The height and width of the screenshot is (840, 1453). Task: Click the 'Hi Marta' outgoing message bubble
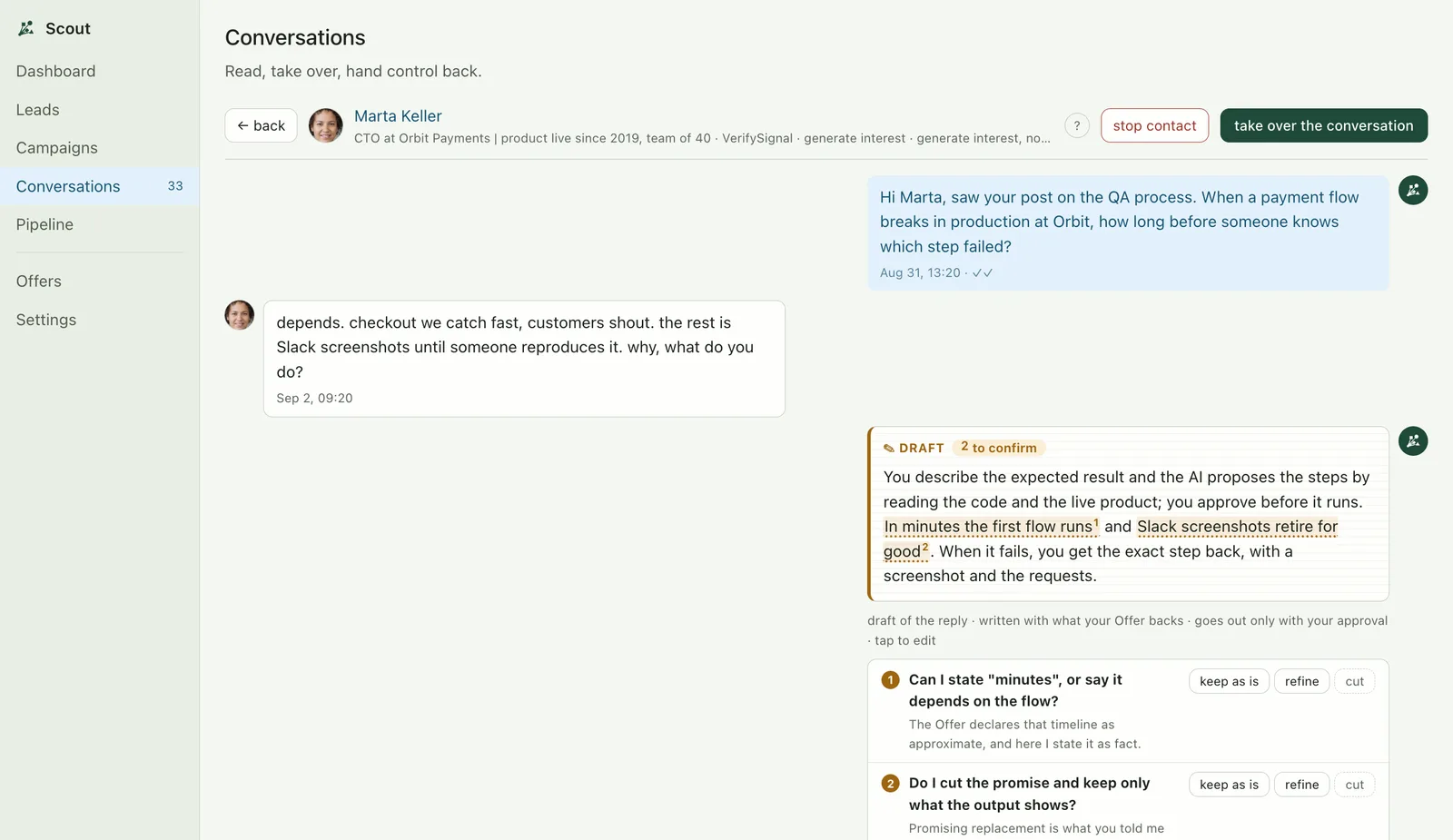click(x=1128, y=233)
